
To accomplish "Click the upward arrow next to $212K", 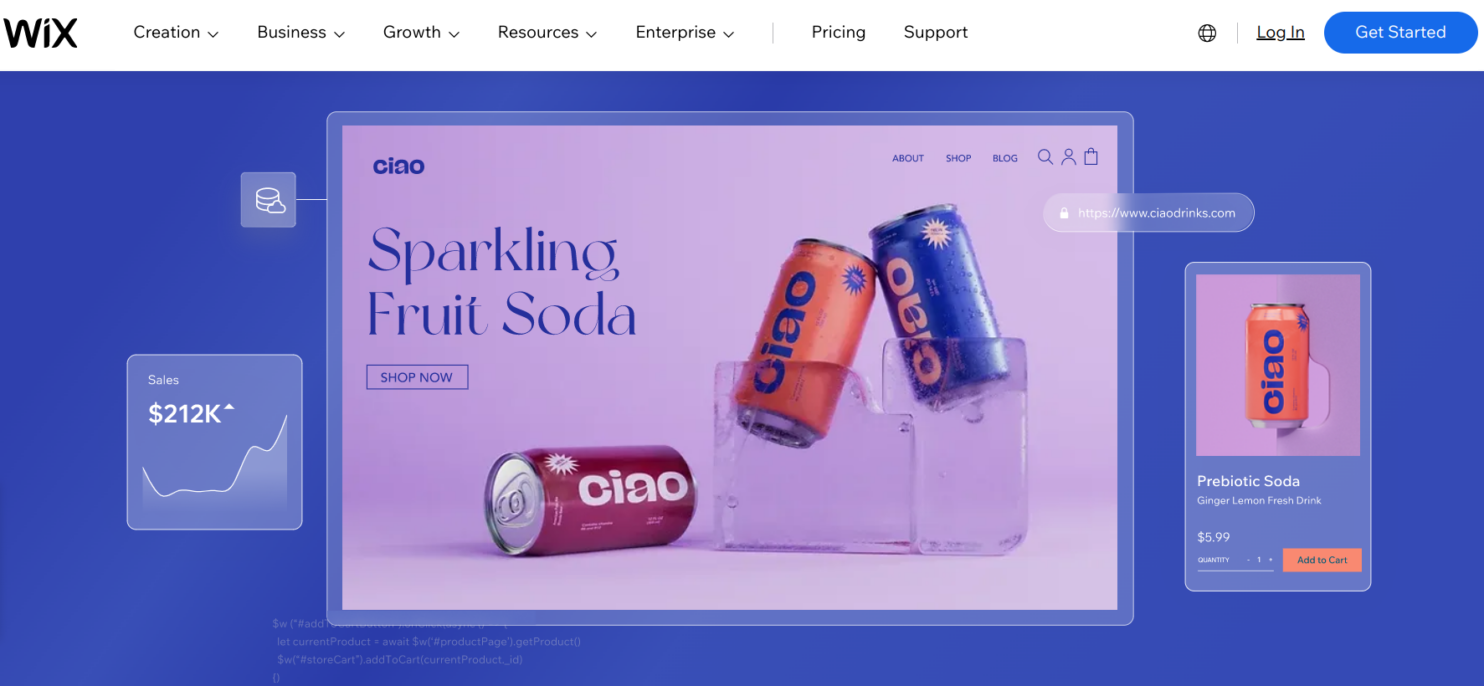I will tap(229, 407).
